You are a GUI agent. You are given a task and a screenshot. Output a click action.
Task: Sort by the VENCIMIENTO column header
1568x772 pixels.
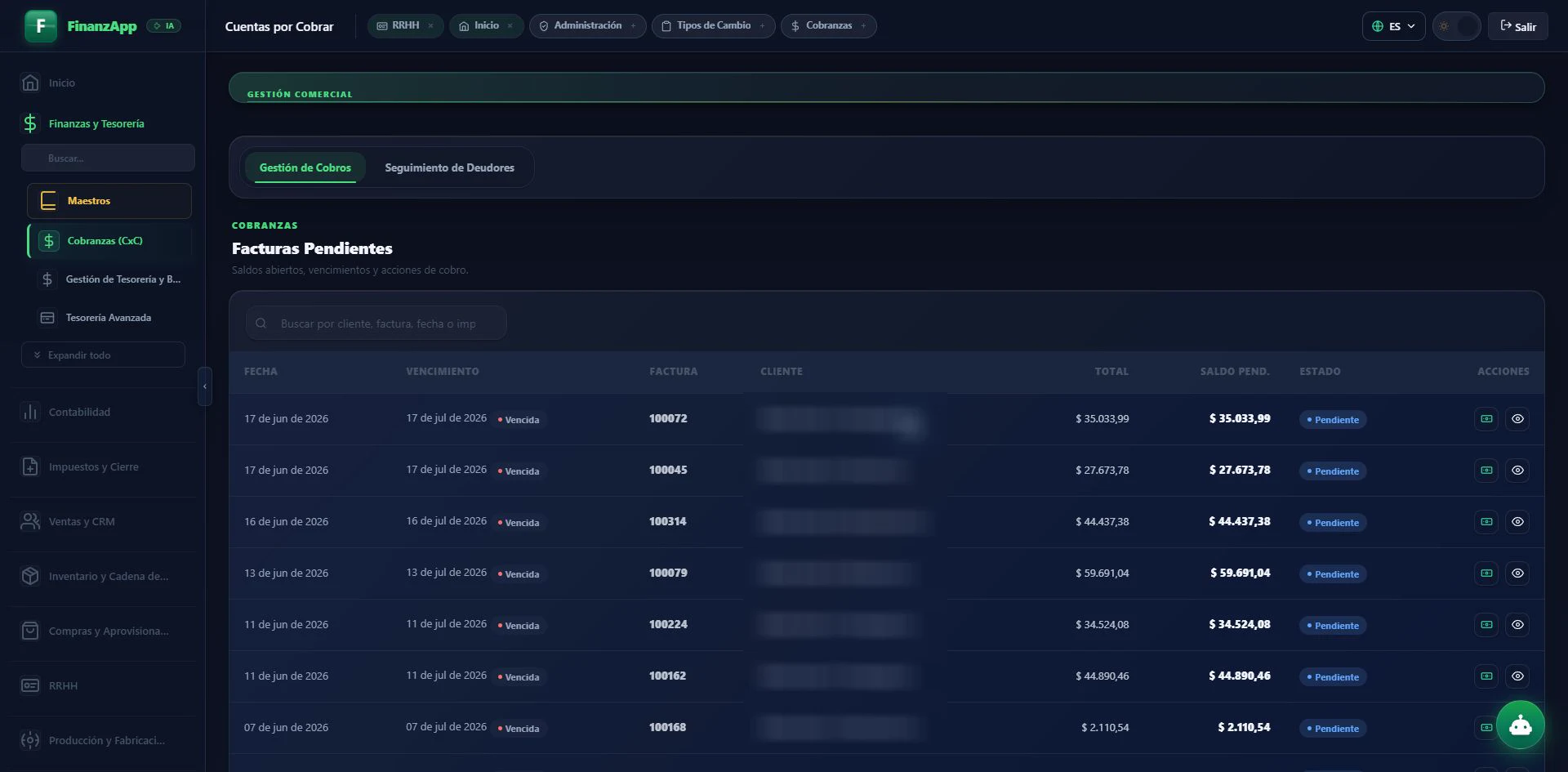443,372
